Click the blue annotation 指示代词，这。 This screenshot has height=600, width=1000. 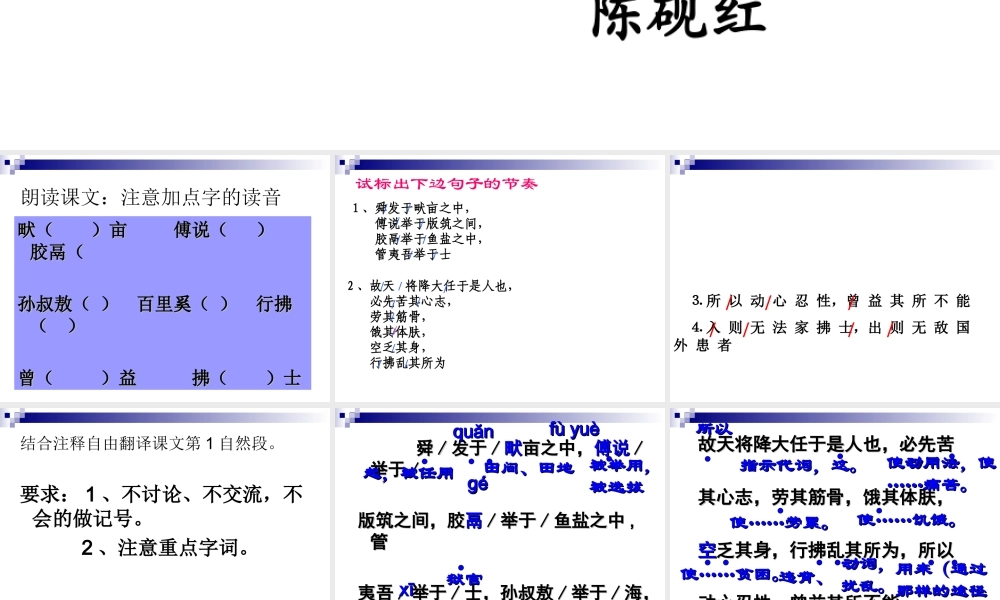coord(799,465)
